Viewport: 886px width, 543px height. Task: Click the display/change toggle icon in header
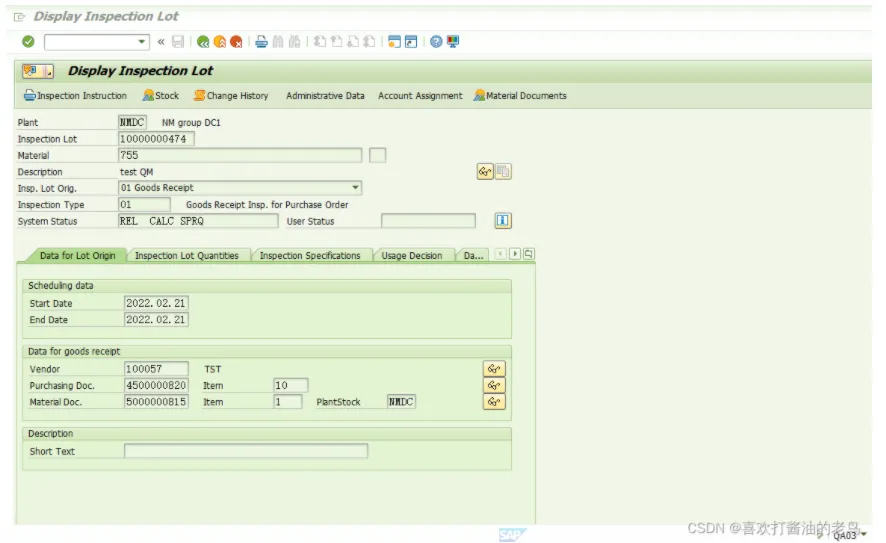pos(38,71)
